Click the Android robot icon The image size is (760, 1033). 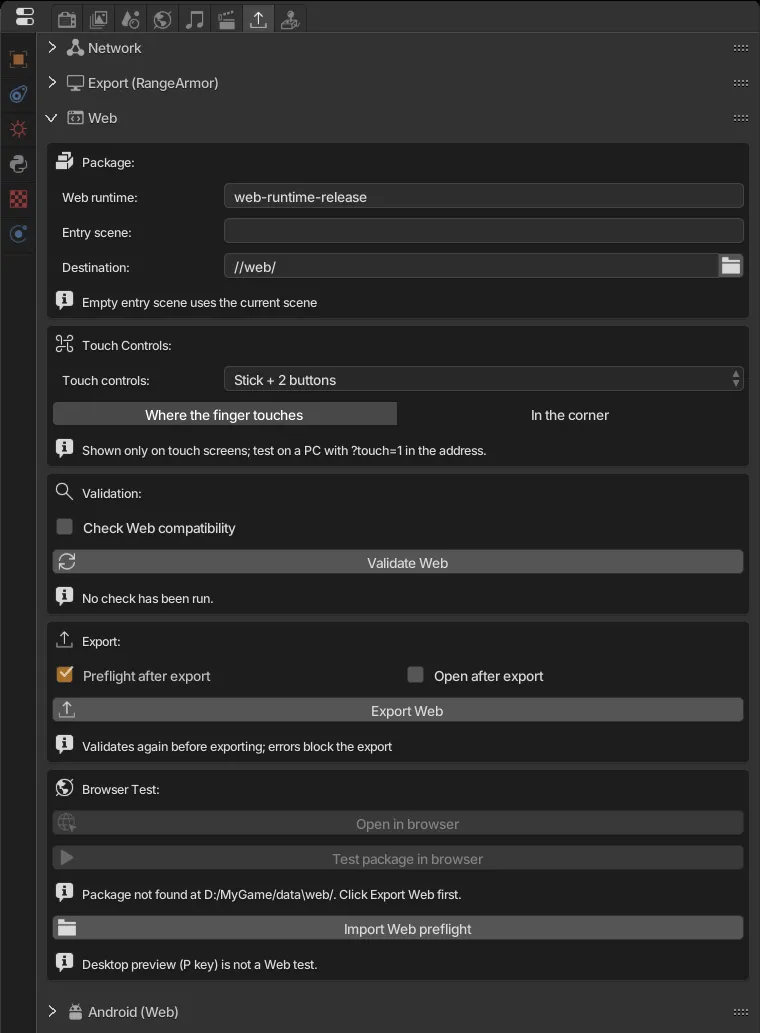76,1011
